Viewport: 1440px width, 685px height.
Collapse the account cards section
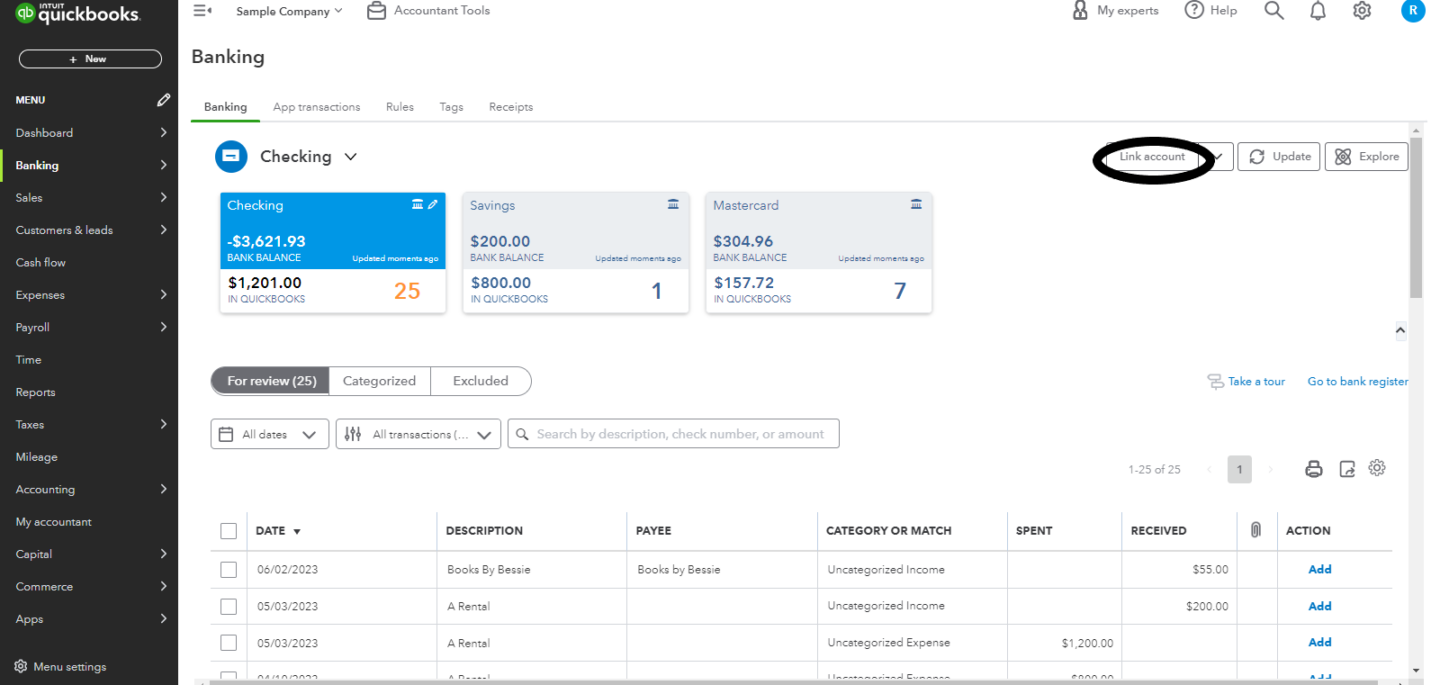point(1400,330)
